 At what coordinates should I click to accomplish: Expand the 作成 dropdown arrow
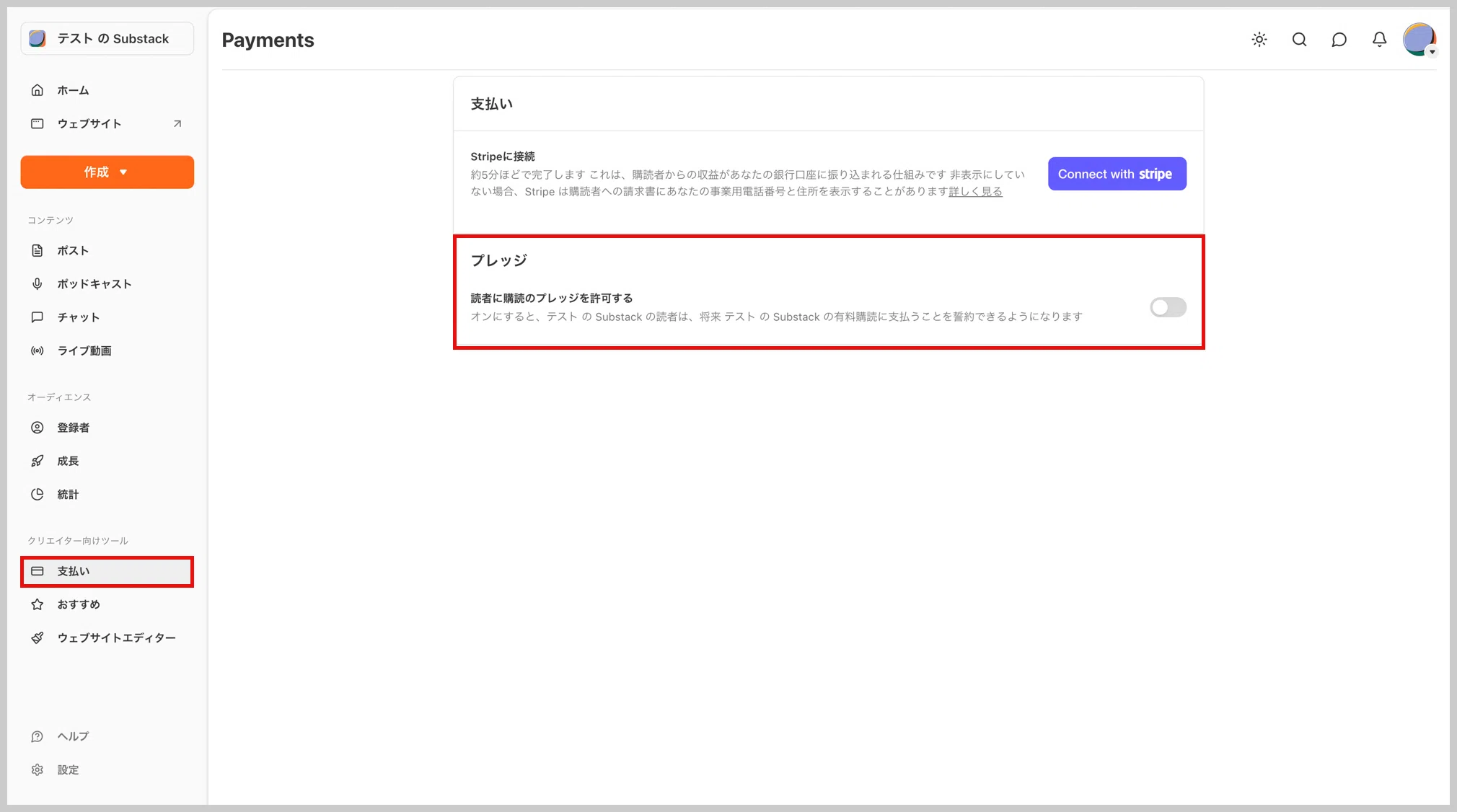[123, 172]
